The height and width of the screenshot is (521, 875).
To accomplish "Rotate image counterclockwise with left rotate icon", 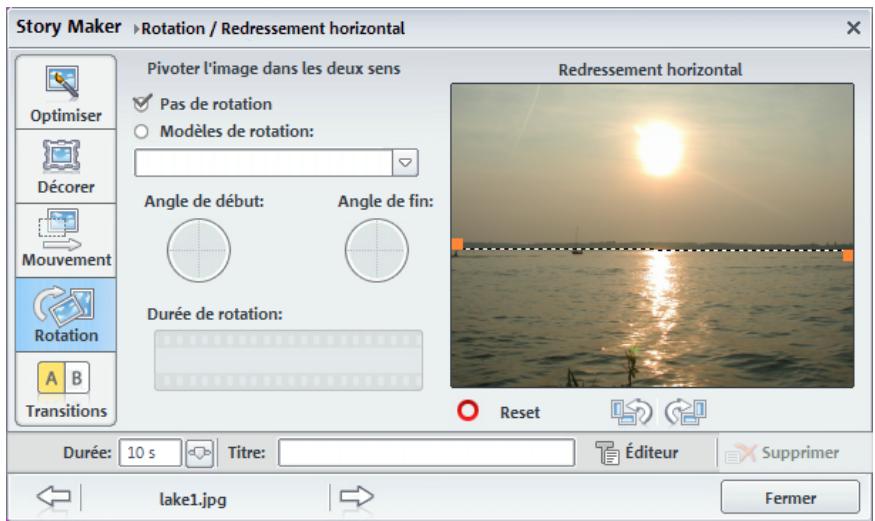I will (x=632, y=412).
